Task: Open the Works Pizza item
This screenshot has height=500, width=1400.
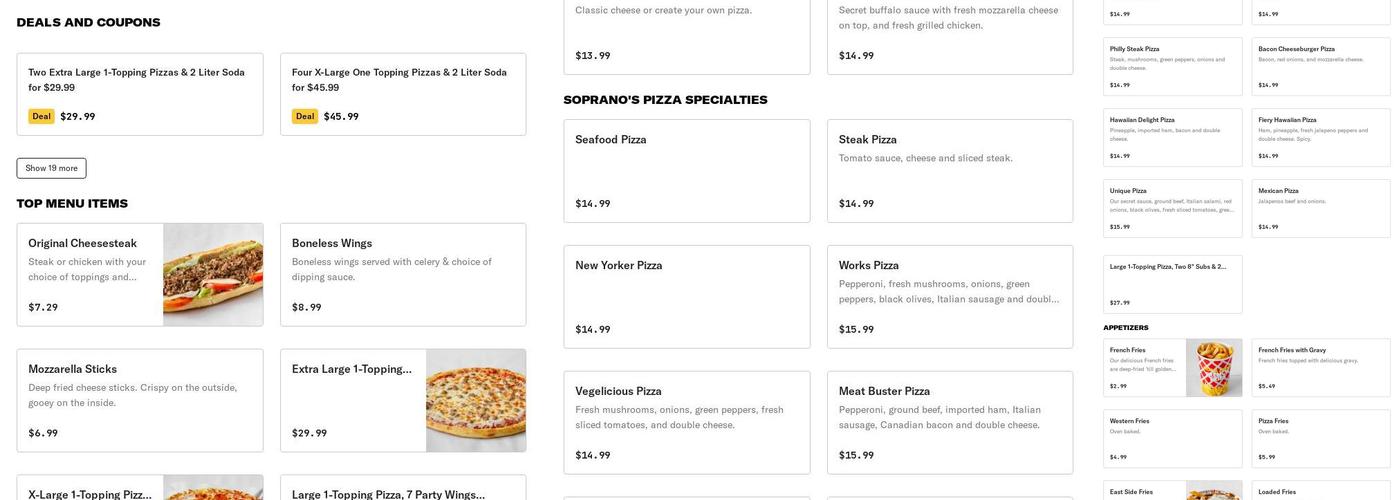Action: (950, 297)
